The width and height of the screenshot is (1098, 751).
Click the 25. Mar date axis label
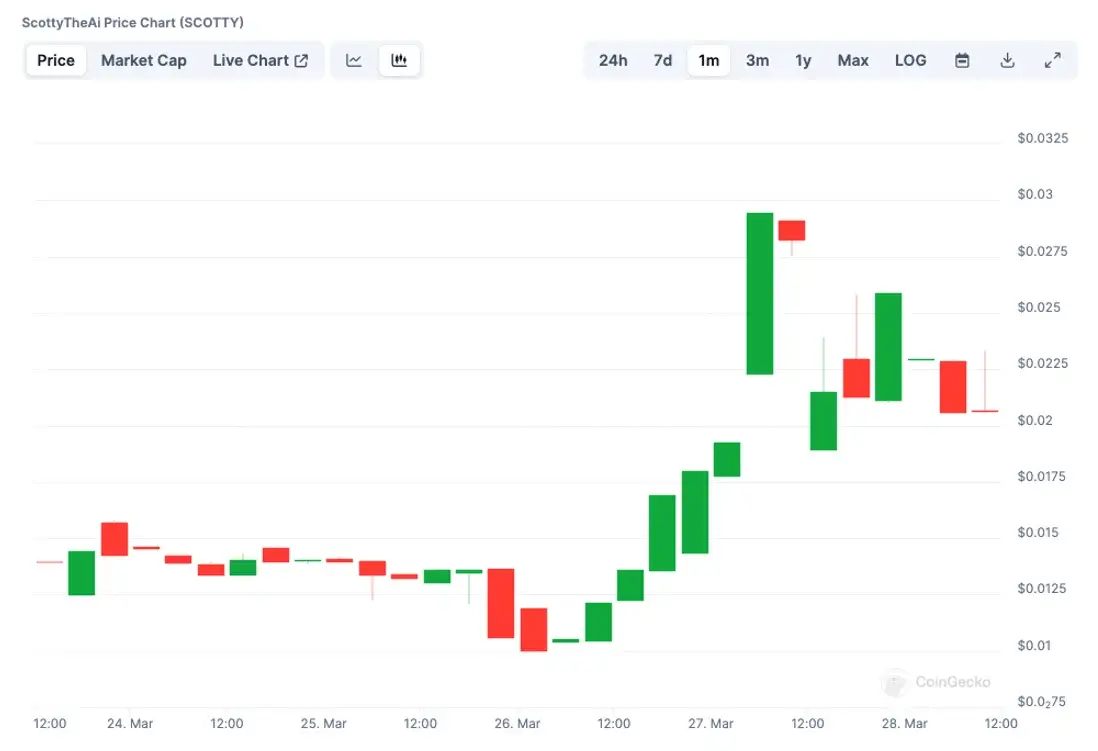[x=324, y=724]
